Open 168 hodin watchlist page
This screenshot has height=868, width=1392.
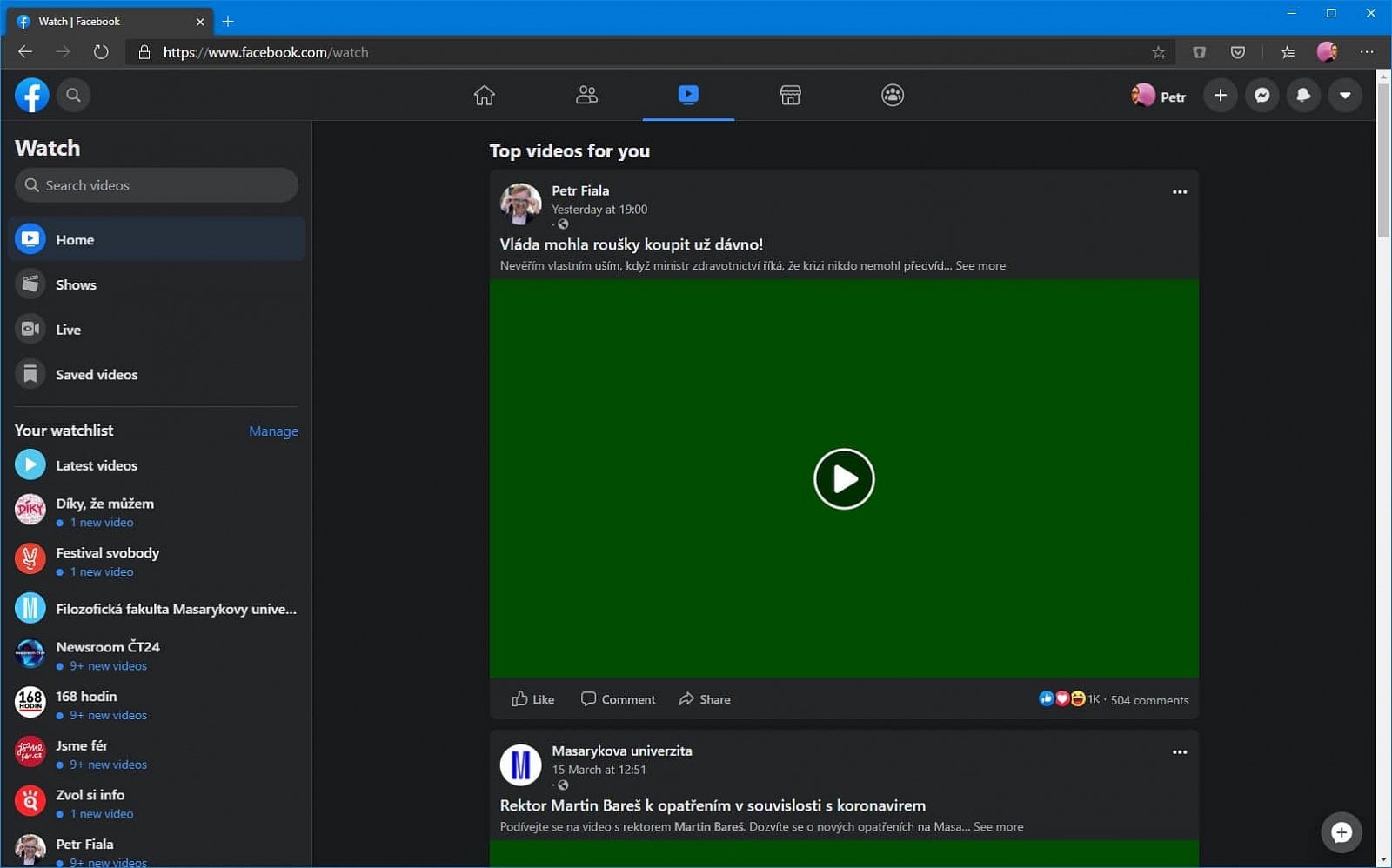coord(157,704)
